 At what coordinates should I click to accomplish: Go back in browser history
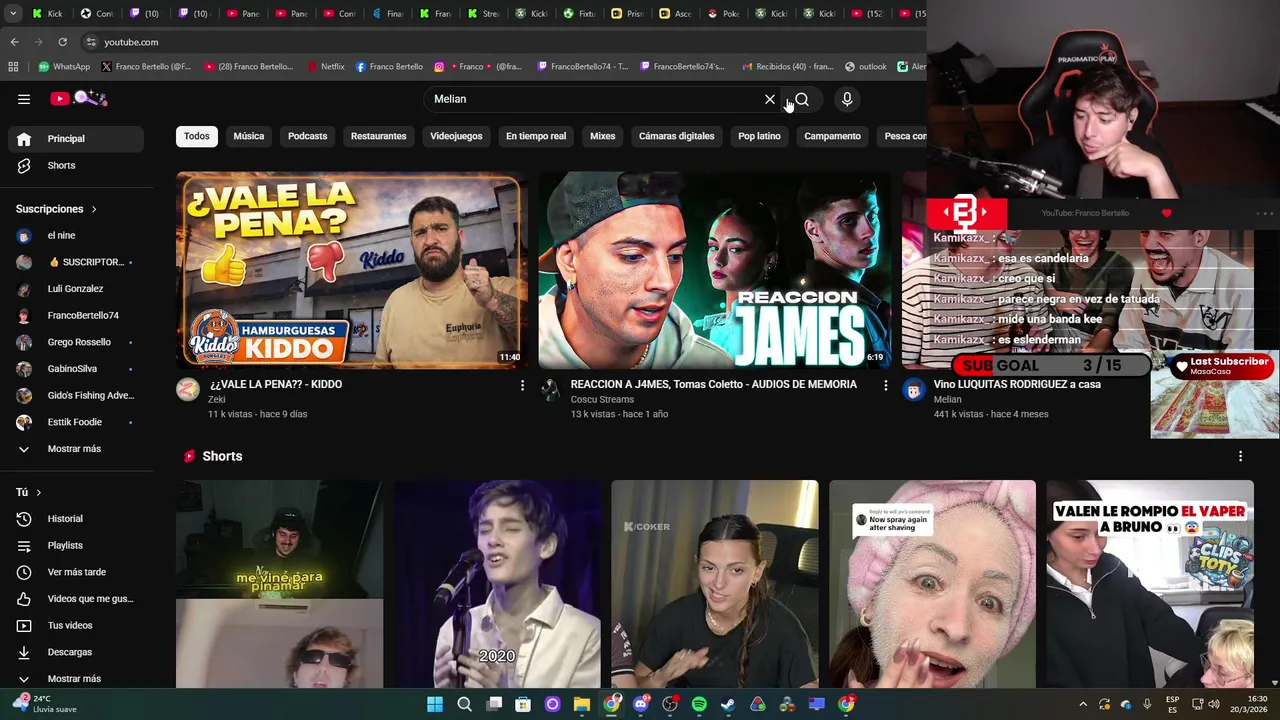(14, 42)
